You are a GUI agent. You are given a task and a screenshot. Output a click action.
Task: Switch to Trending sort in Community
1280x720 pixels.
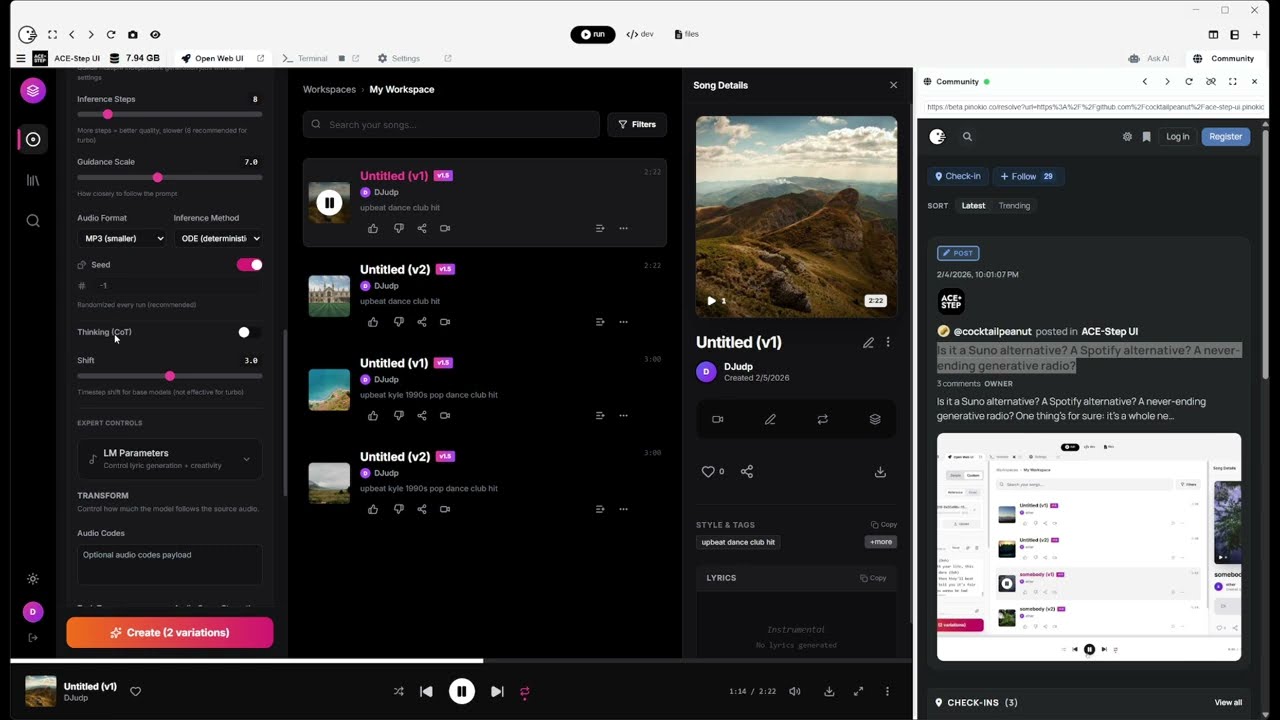pyautogui.click(x=1014, y=206)
